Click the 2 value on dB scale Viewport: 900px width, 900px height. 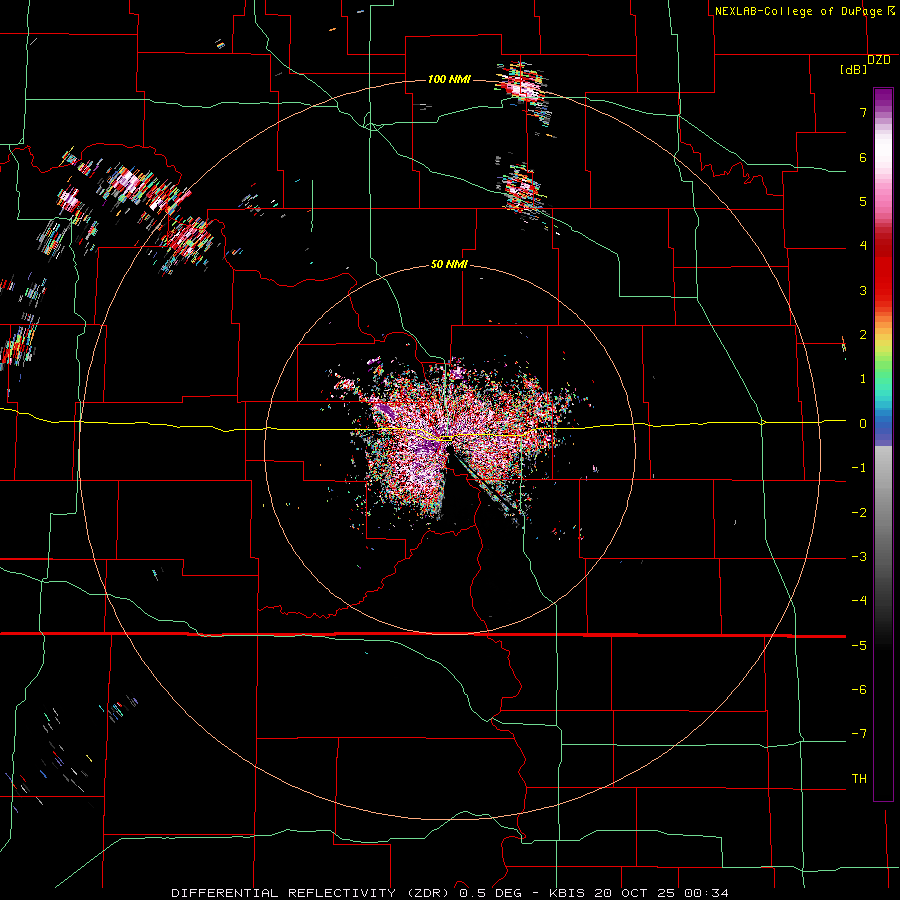863,335
